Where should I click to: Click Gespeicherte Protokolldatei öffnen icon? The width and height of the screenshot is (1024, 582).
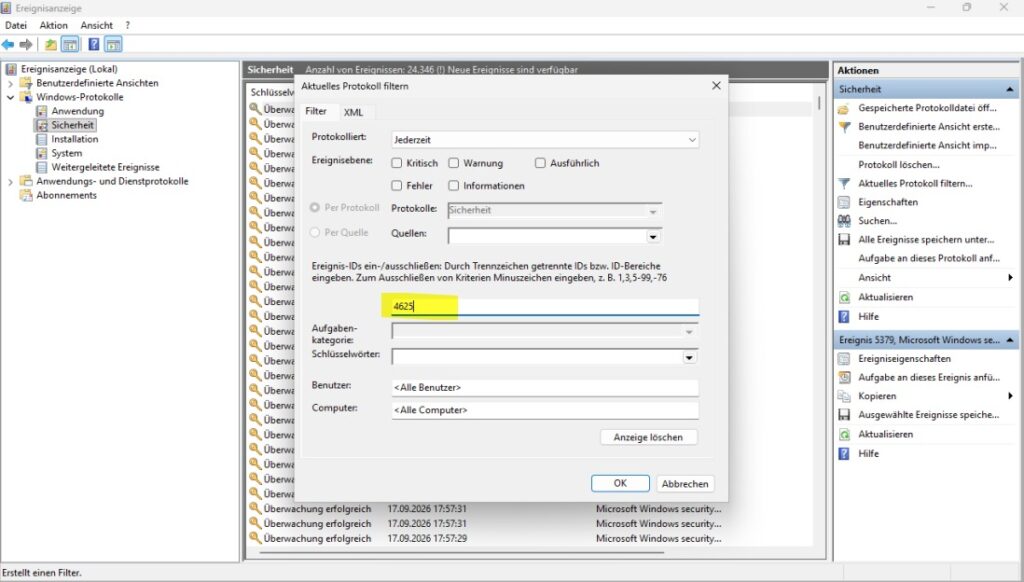click(844, 108)
